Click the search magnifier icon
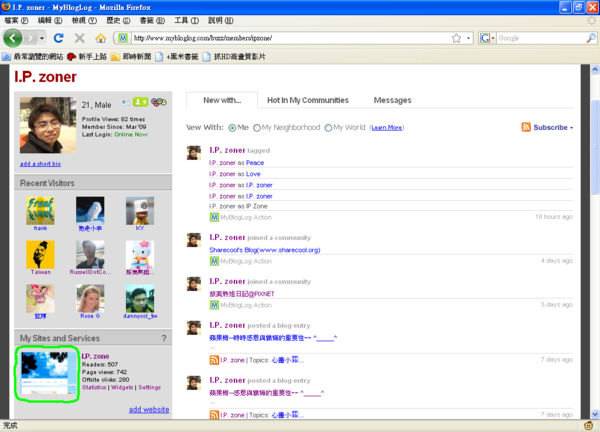This screenshot has width=600, height=432. pos(591,38)
